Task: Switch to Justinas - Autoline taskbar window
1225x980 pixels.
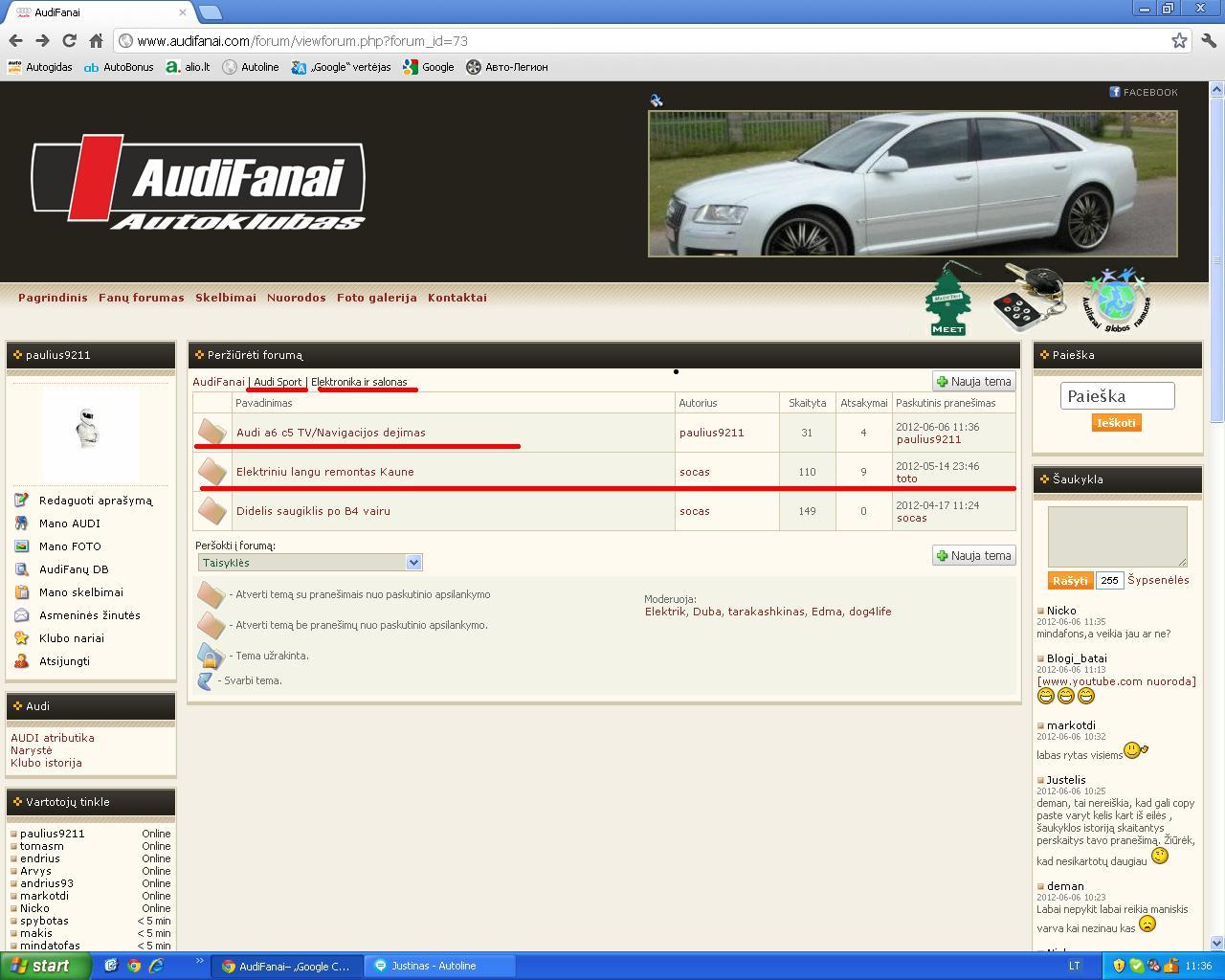Action: (x=441, y=966)
